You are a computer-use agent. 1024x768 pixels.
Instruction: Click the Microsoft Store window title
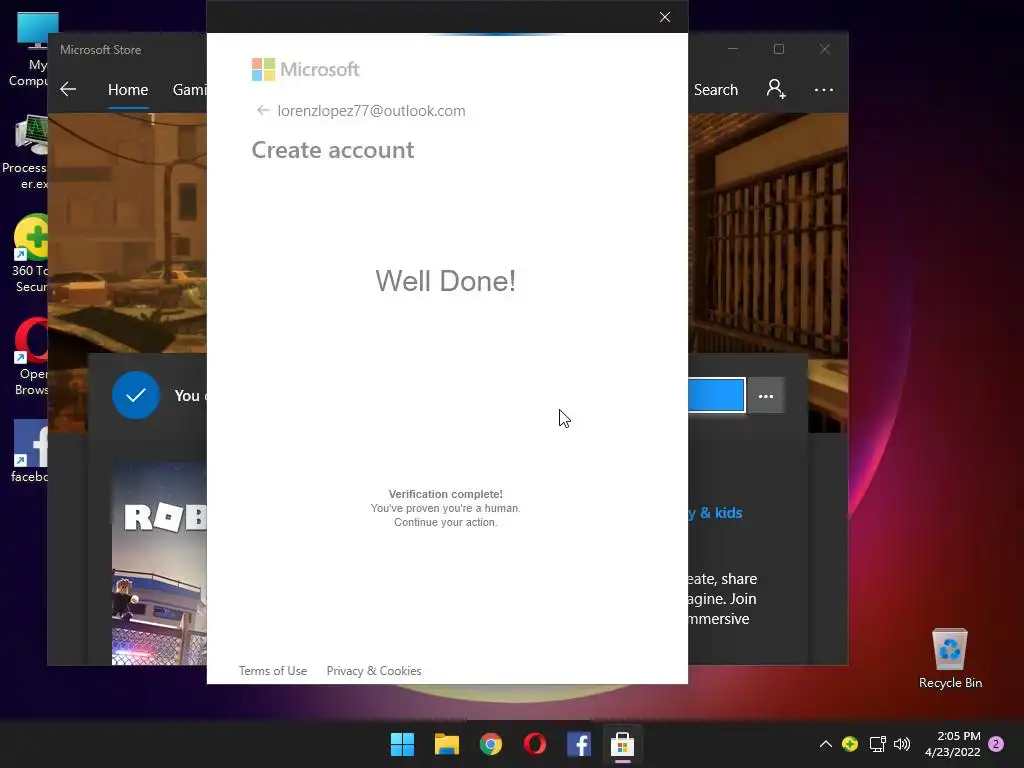(101, 50)
